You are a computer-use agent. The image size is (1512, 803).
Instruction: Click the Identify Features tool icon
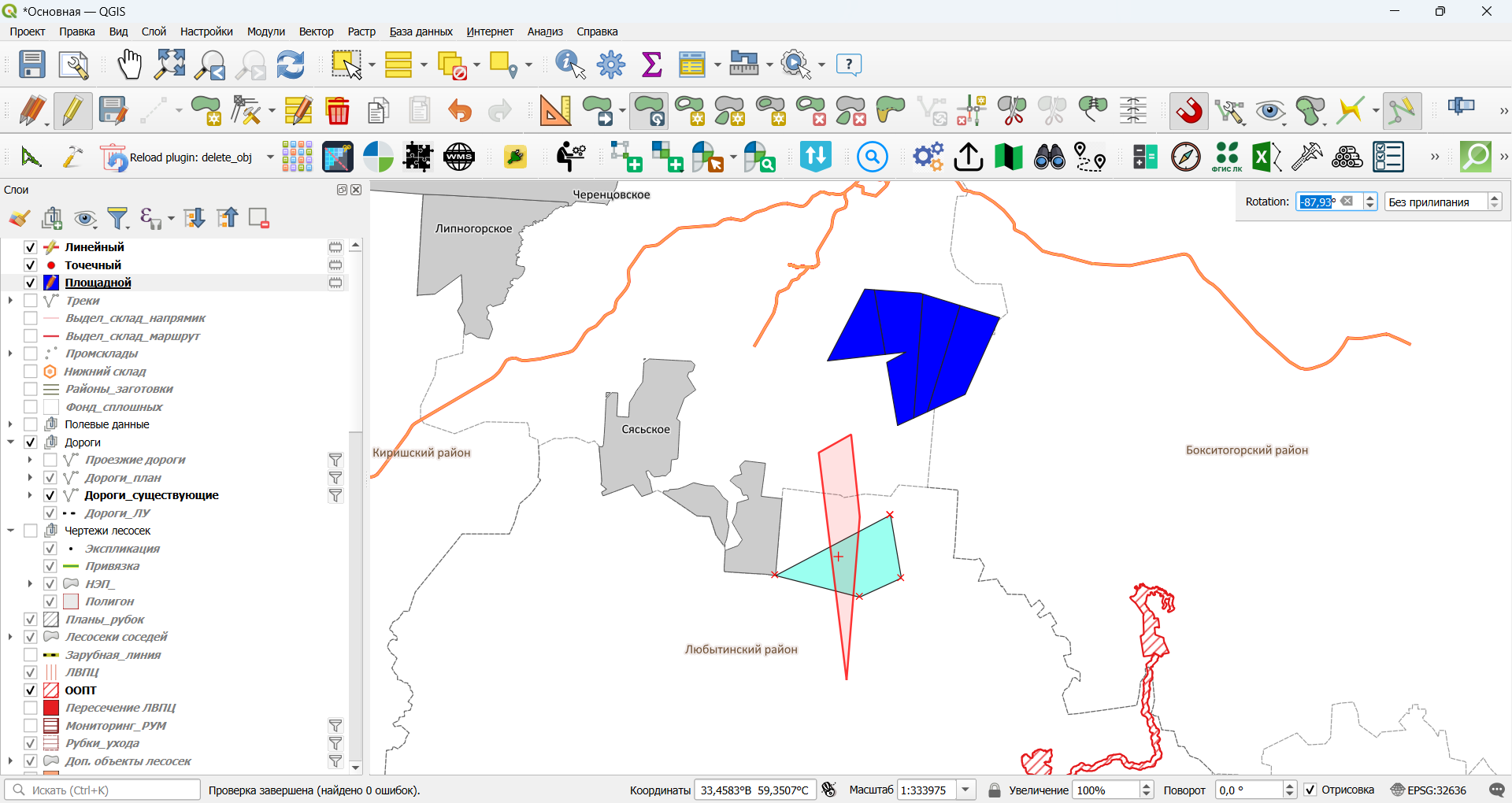point(570,65)
